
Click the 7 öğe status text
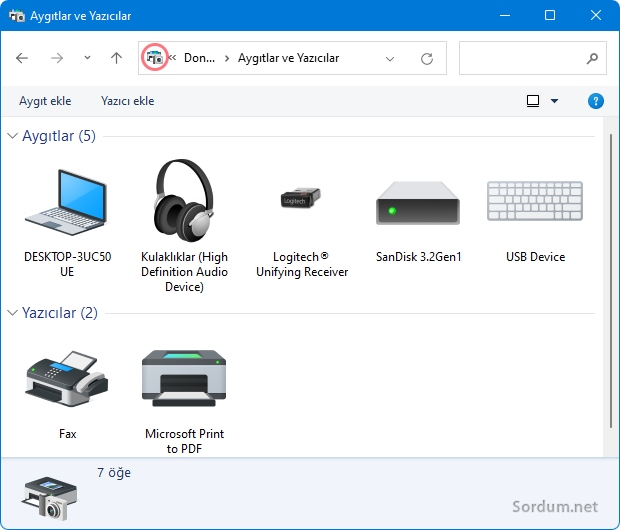tap(114, 473)
